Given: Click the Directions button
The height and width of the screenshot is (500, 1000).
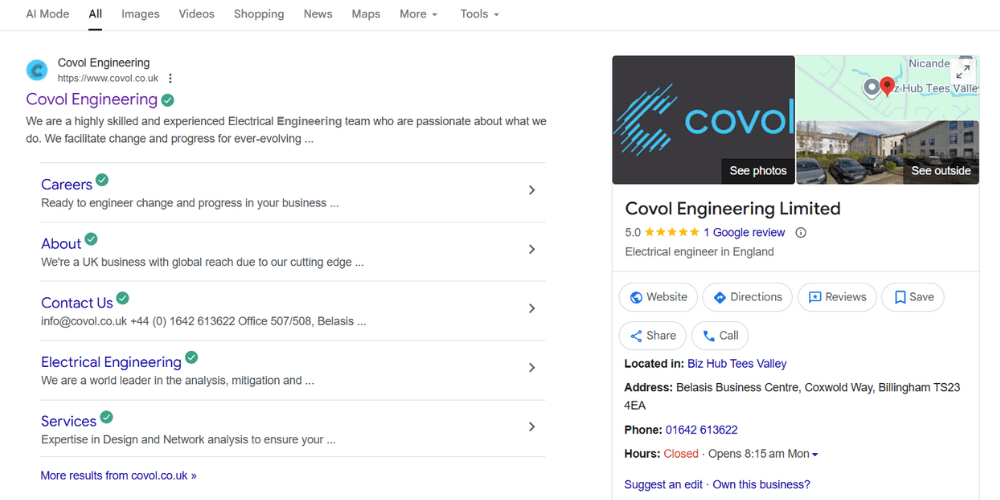Looking at the screenshot, I should coord(747,297).
